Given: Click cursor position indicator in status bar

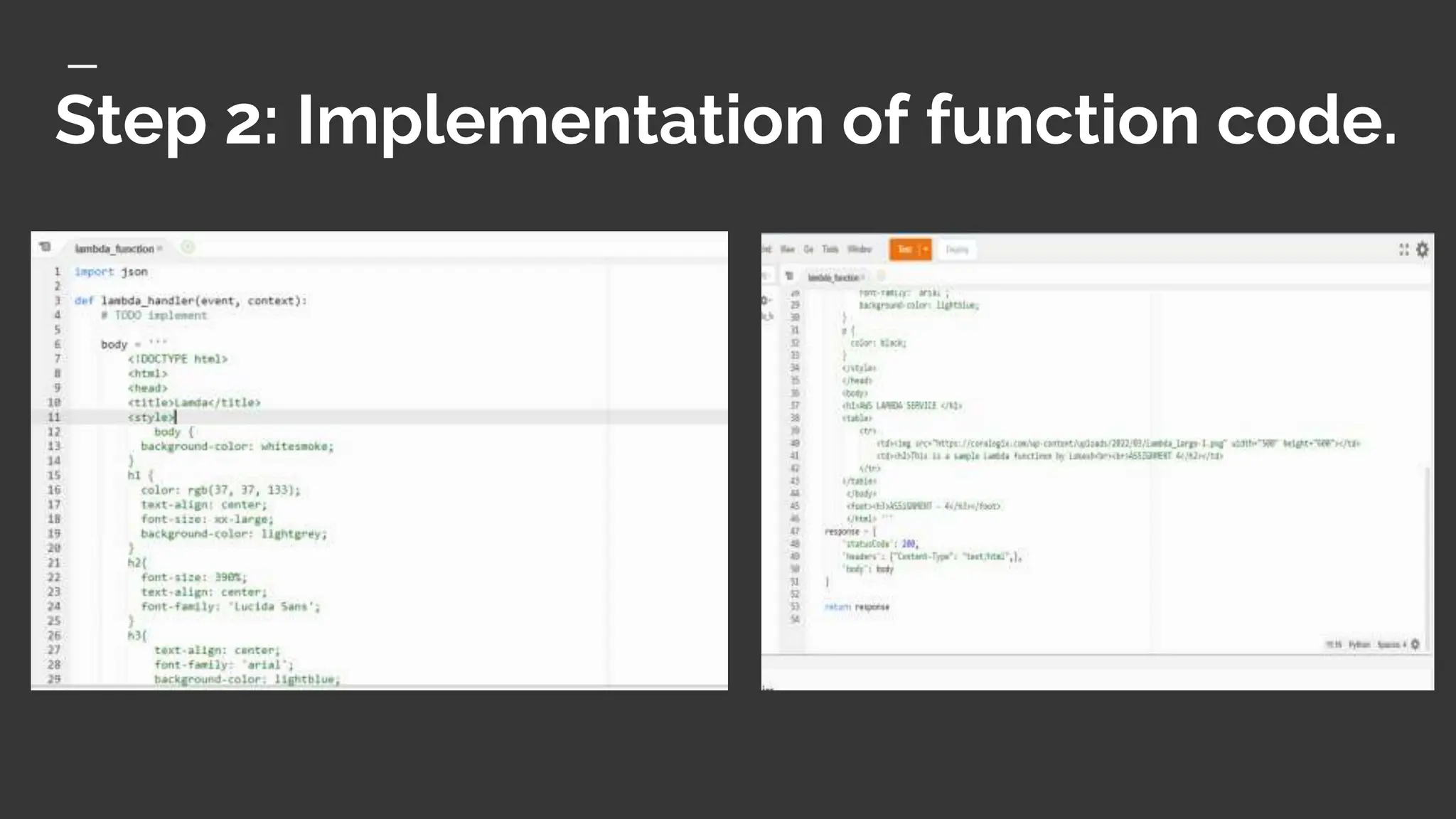Looking at the screenshot, I should click(1334, 645).
